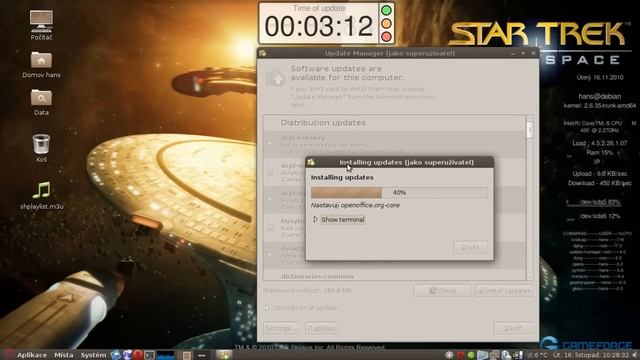640x360 pixels.
Task: Launch the terminal icon on the panel
Action: pos(149,355)
